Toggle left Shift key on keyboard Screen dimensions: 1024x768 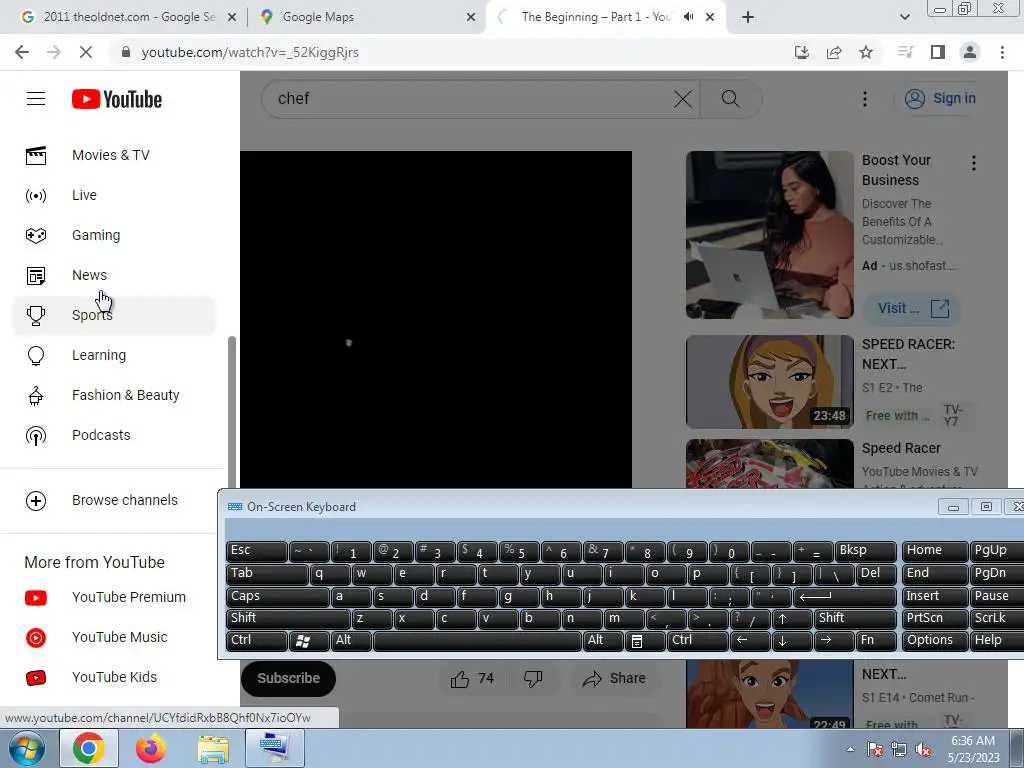(288, 618)
